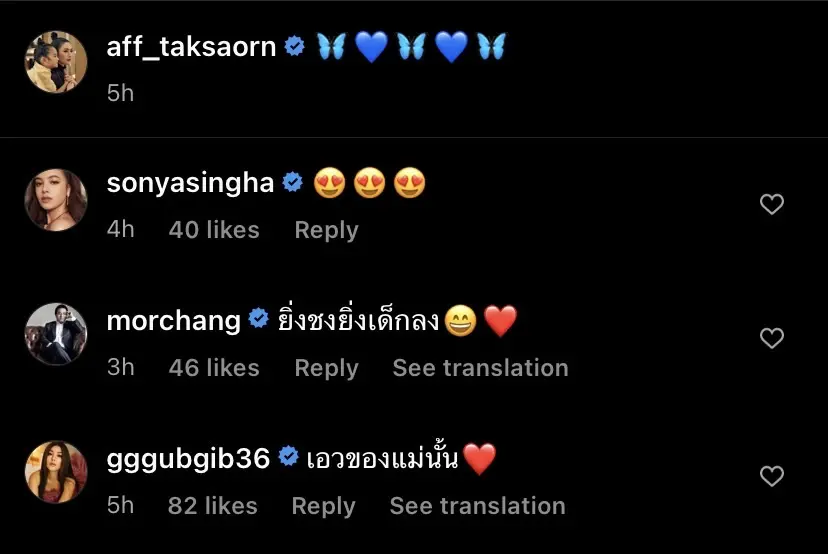Image resolution: width=828 pixels, height=554 pixels.
Task: Like morchang's comment with heart icon
Action: (771, 338)
